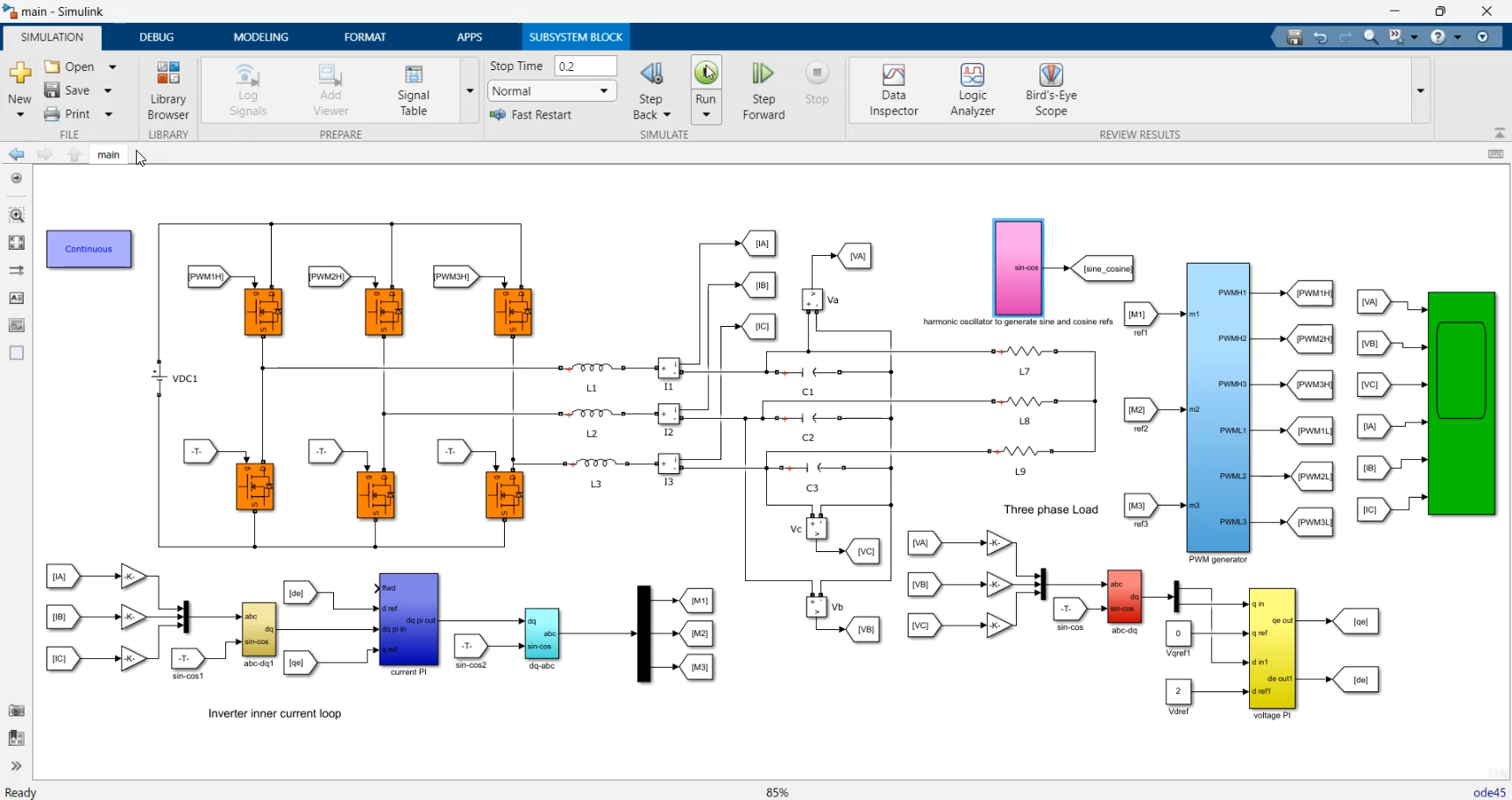Click the screenshot camera icon
The width and height of the screenshot is (1512, 800).
pyautogui.click(x=16, y=711)
